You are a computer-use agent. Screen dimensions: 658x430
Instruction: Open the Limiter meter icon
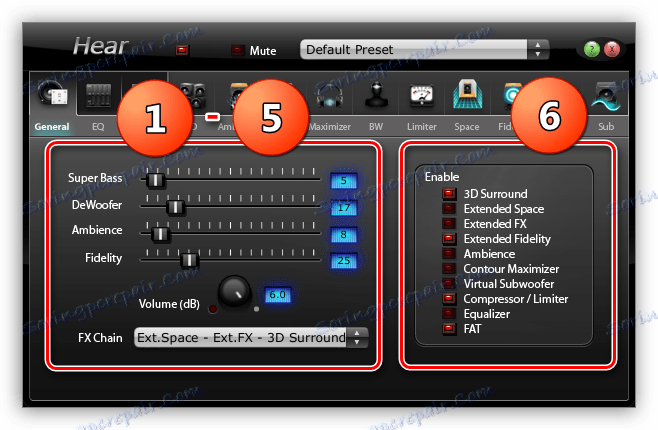click(x=421, y=95)
